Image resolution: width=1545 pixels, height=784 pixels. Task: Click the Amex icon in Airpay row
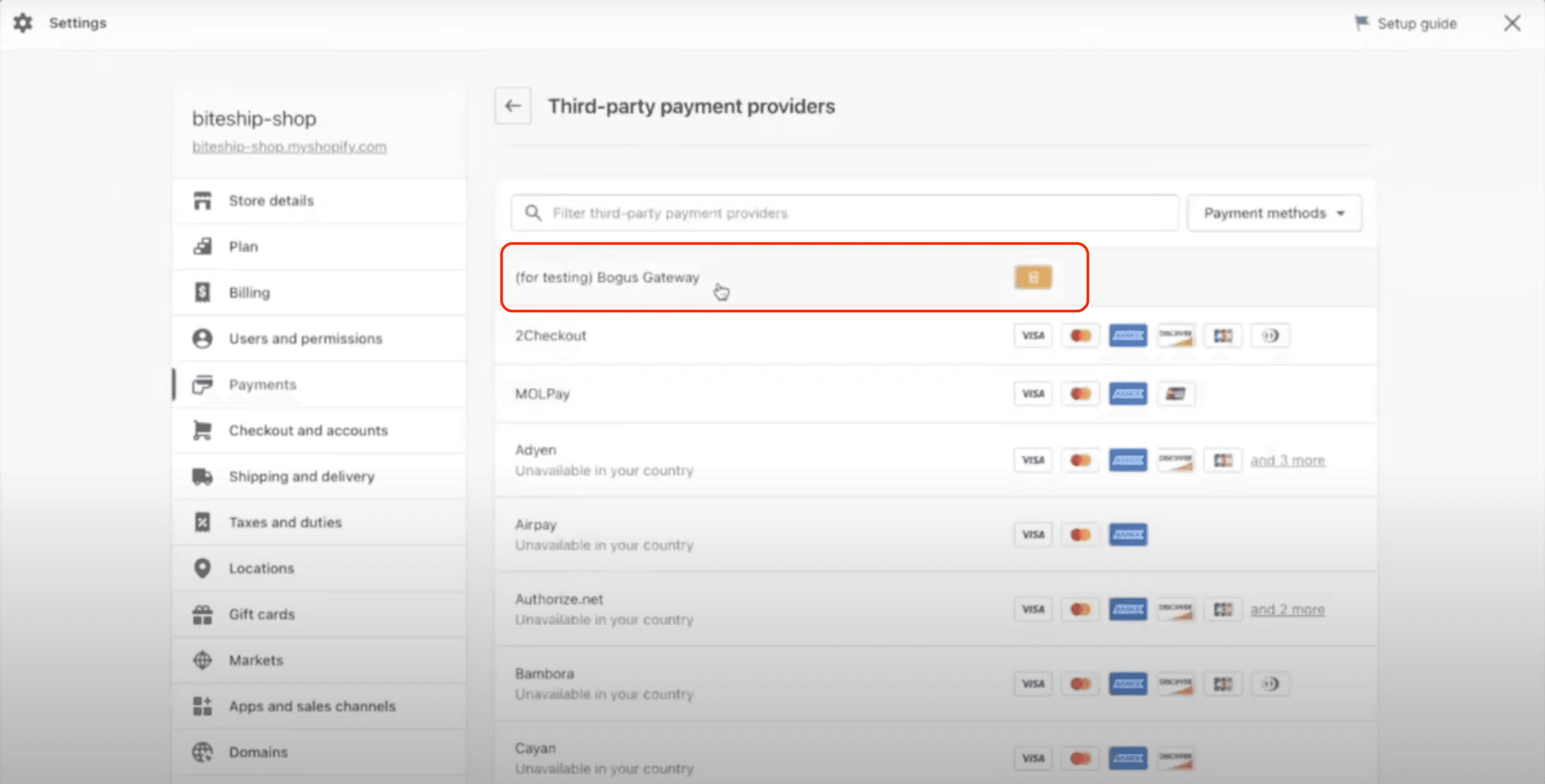click(1128, 535)
